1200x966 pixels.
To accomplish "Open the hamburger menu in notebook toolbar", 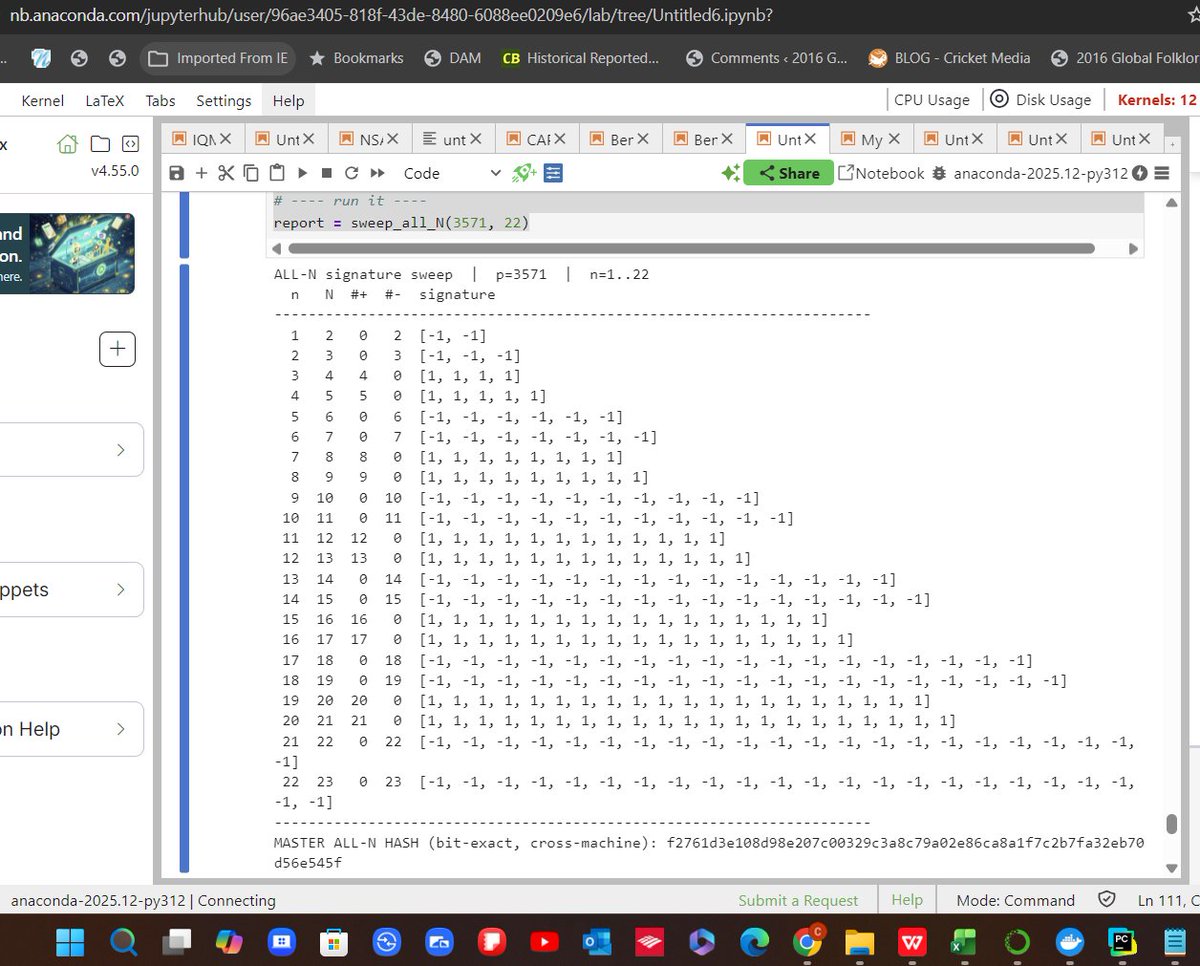I will 1161,173.
